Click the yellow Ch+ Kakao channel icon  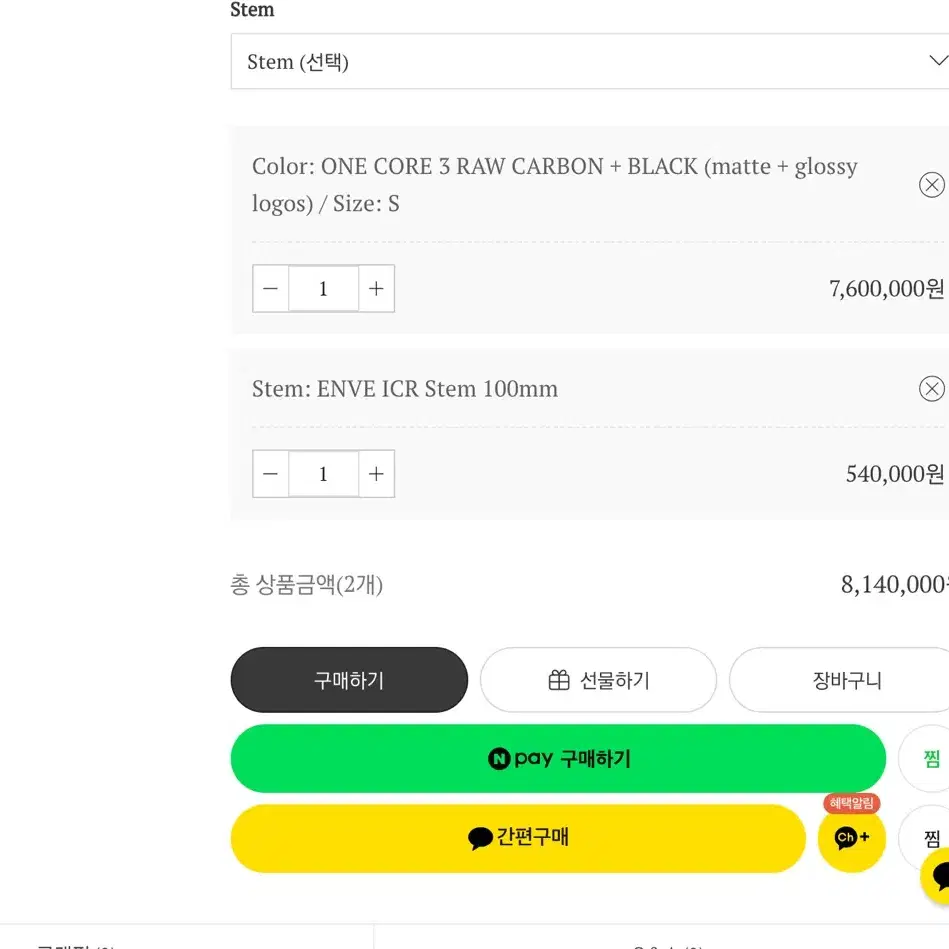[851, 840]
